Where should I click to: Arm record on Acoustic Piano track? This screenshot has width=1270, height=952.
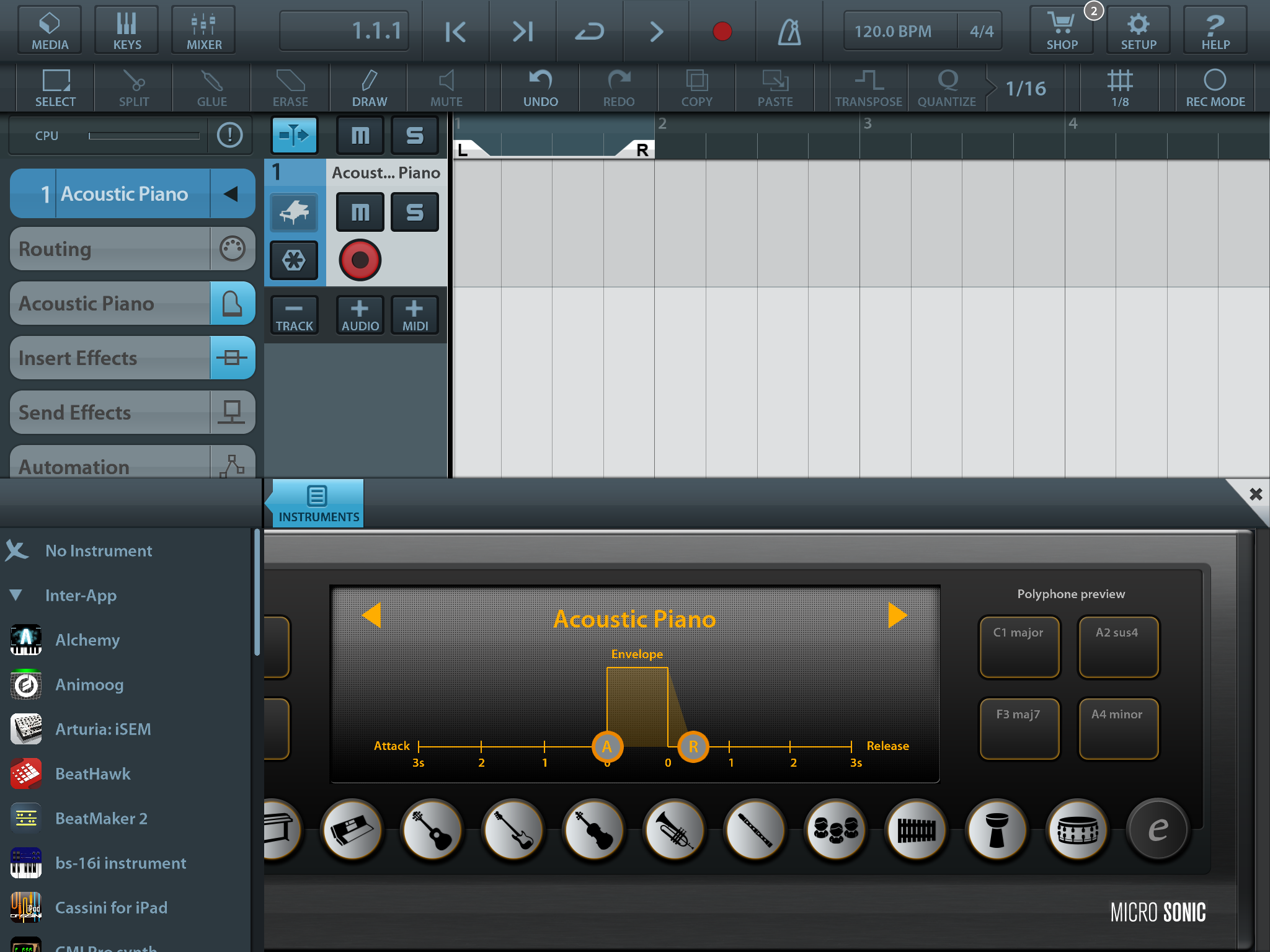tap(360, 260)
